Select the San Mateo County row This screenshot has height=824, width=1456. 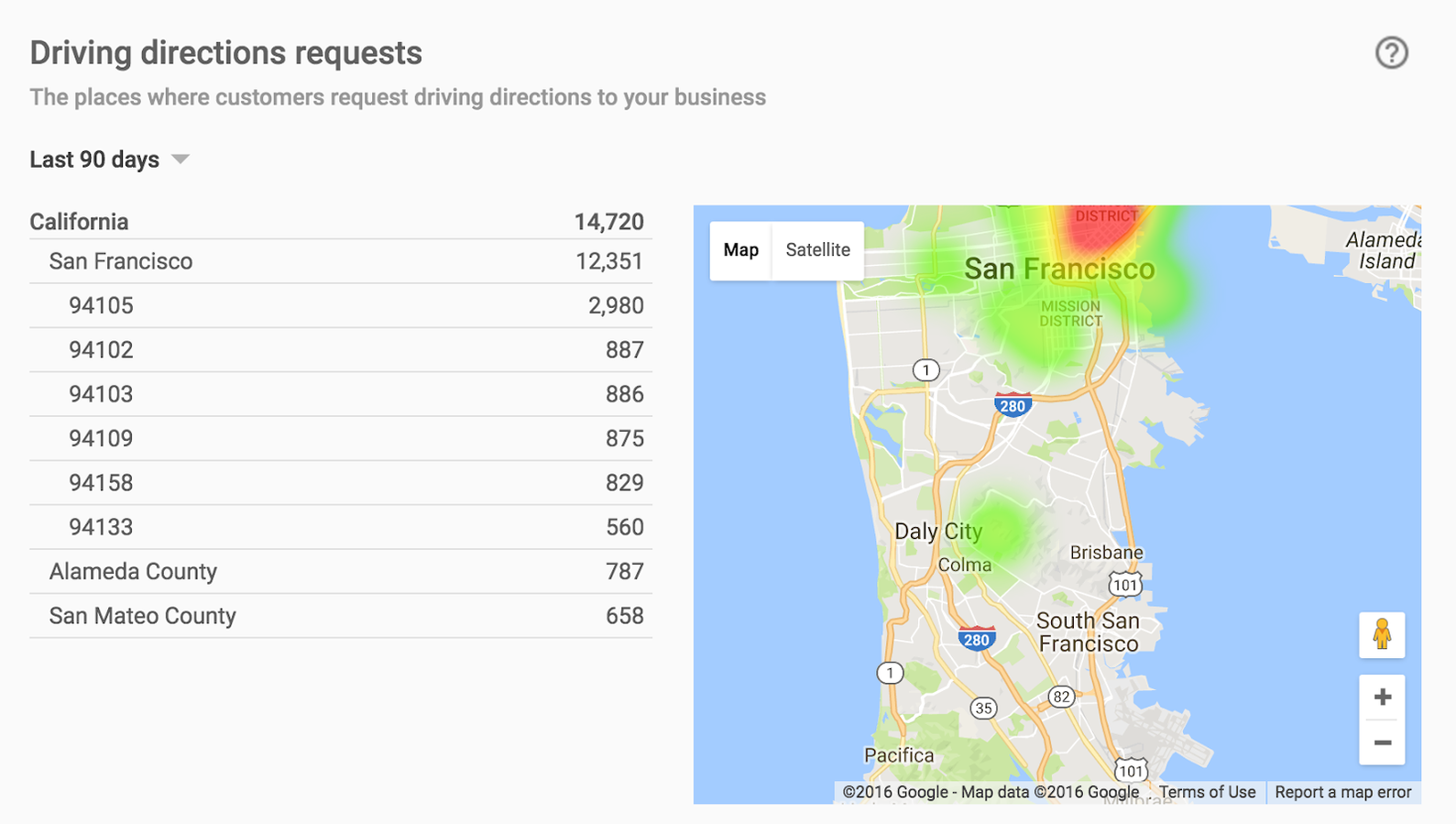341,616
